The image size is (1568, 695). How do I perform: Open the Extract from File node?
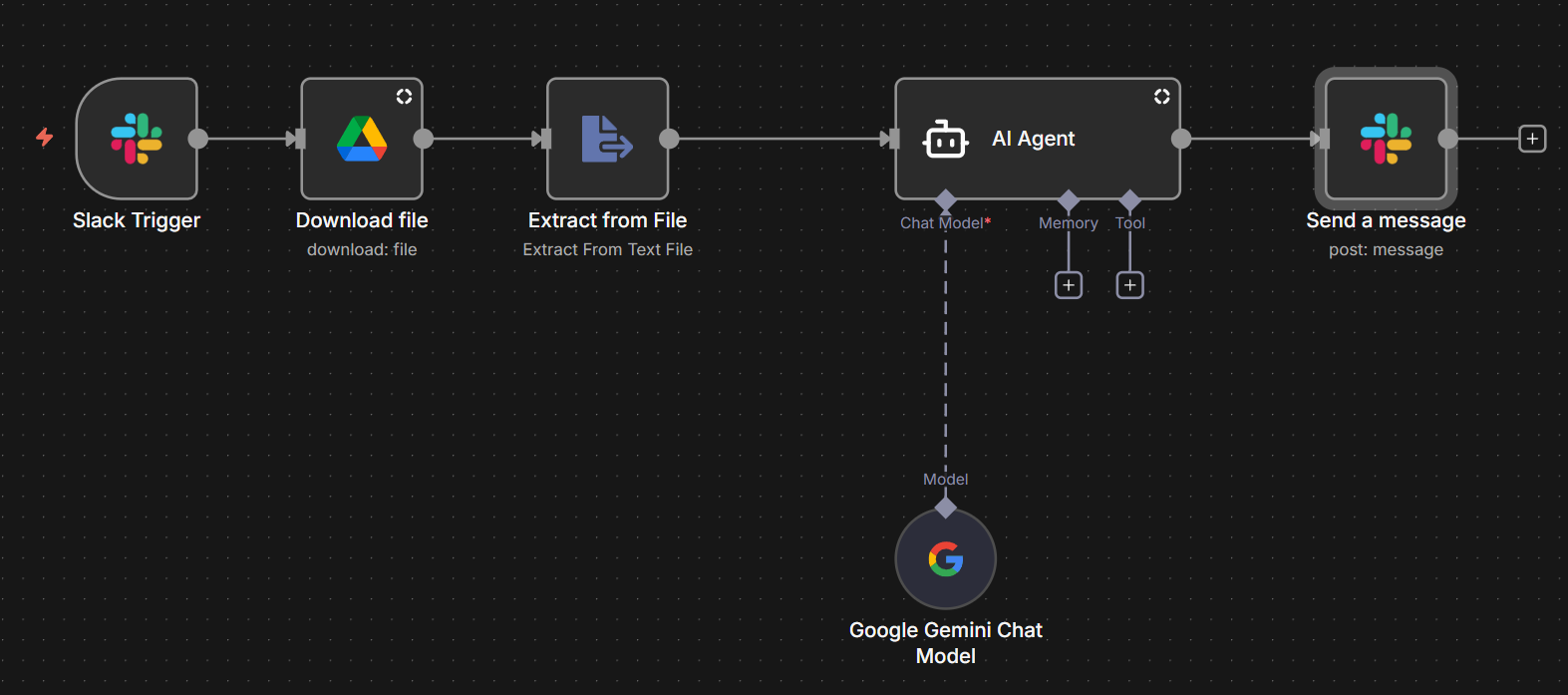pos(607,139)
